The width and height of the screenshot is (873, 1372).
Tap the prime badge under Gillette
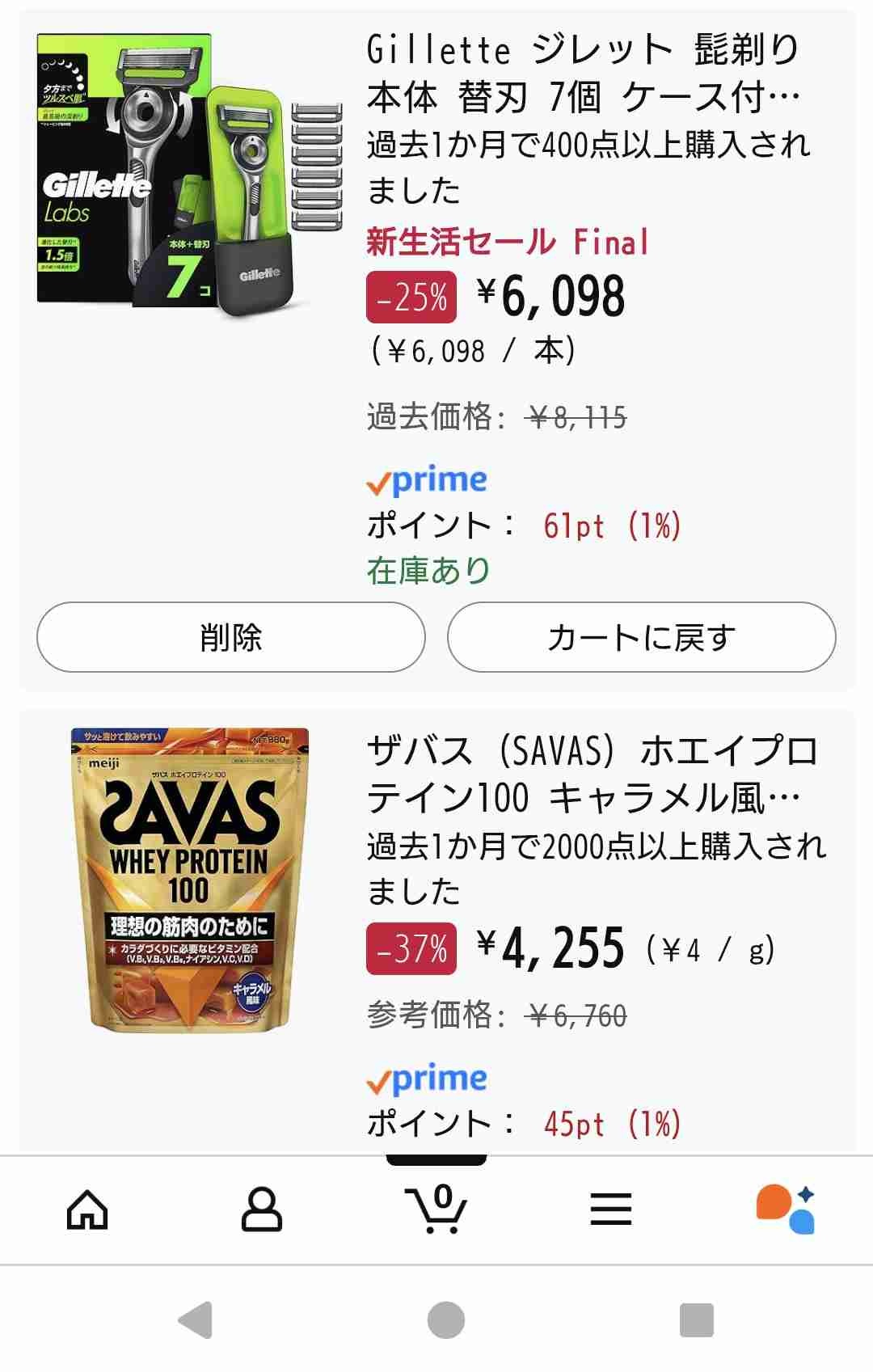click(x=427, y=481)
